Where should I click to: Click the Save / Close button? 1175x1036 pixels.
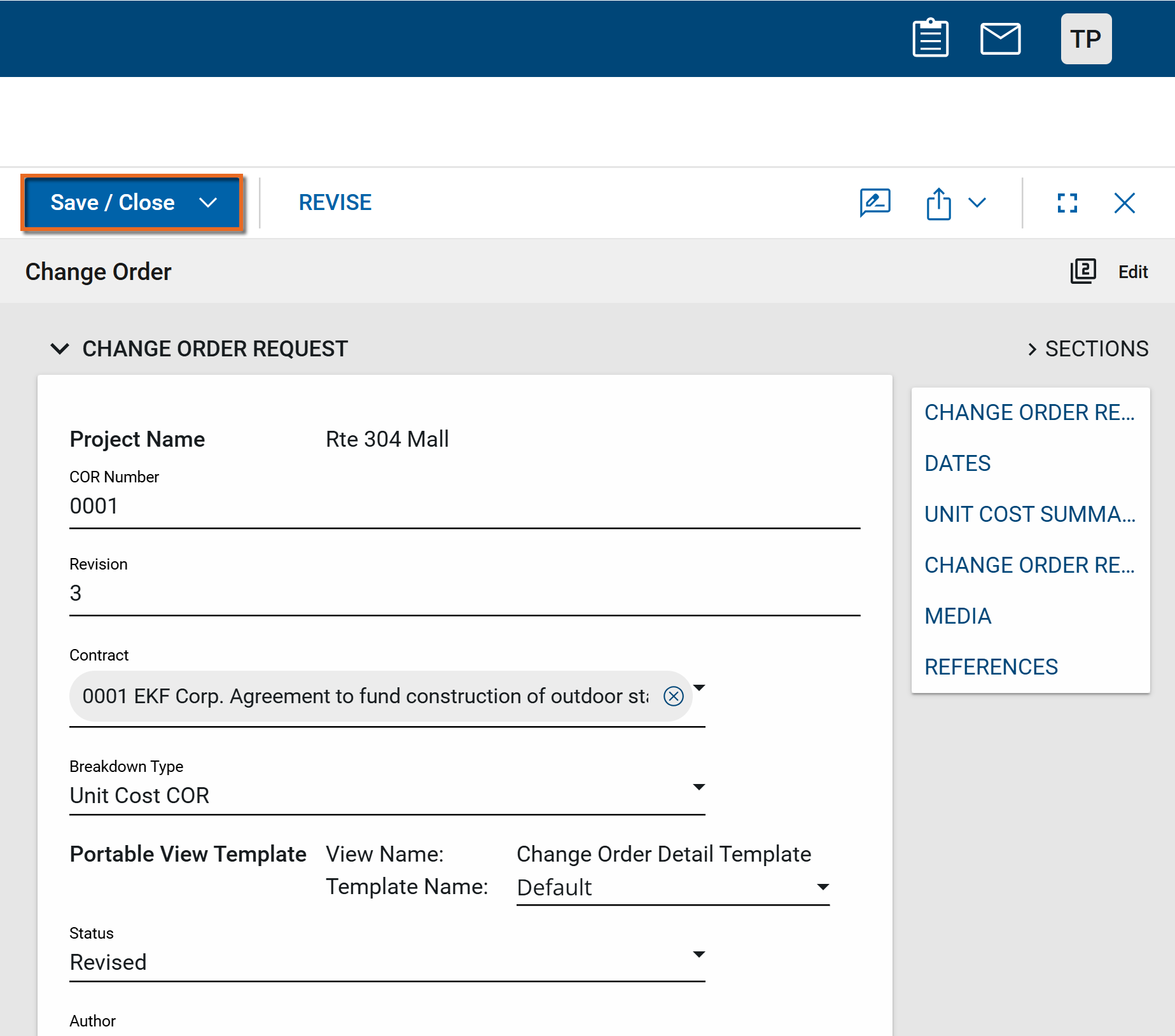[x=113, y=203]
